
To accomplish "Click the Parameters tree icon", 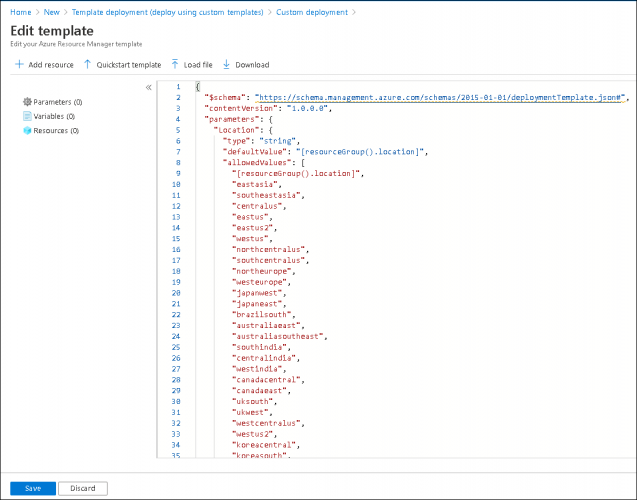I will tap(27, 102).
